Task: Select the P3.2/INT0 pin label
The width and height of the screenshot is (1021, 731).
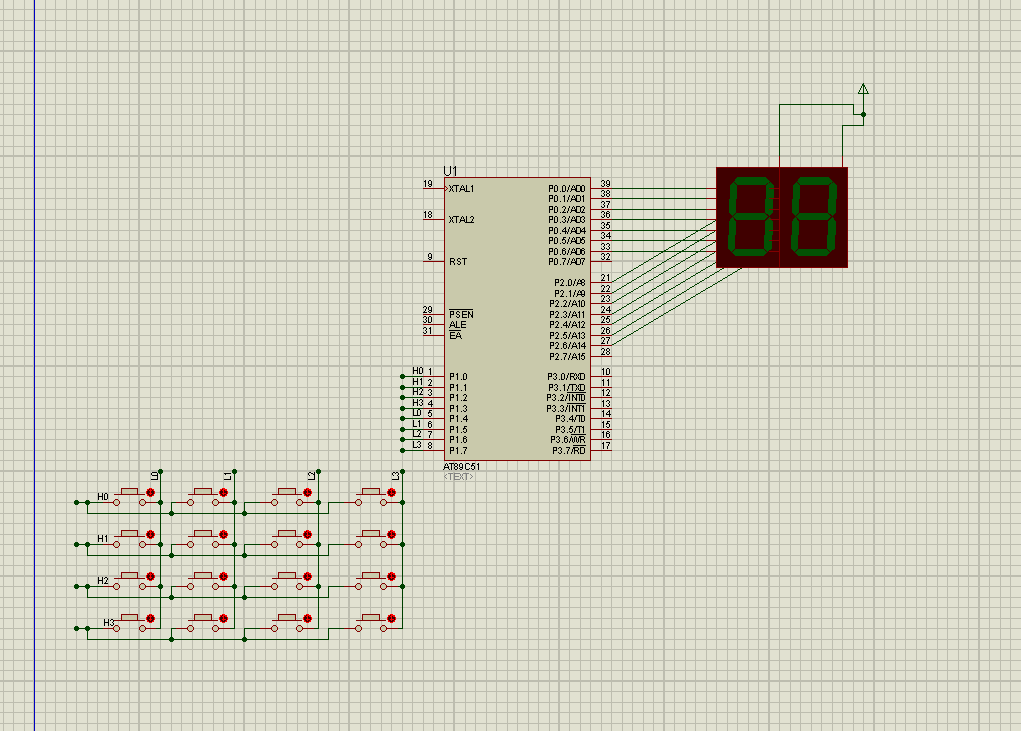Action: pos(566,398)
